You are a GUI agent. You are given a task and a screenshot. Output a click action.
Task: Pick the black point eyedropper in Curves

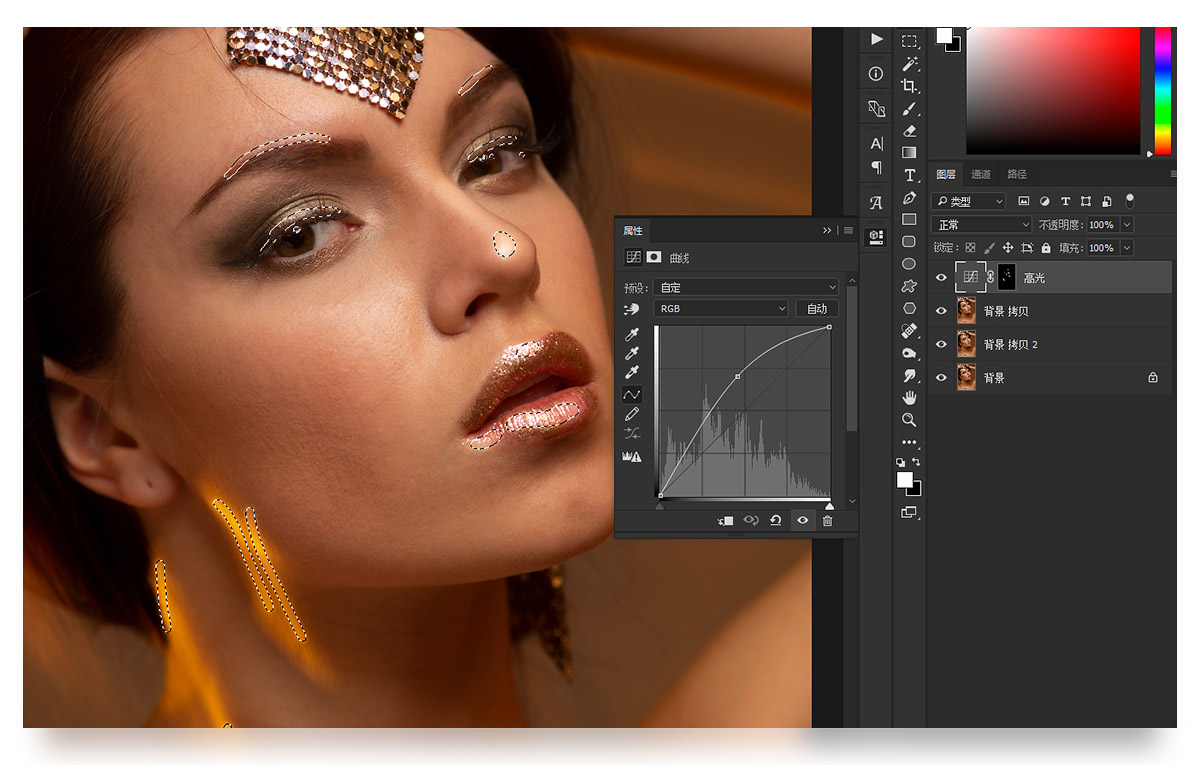pyautogui.click(x=632, y=335)
